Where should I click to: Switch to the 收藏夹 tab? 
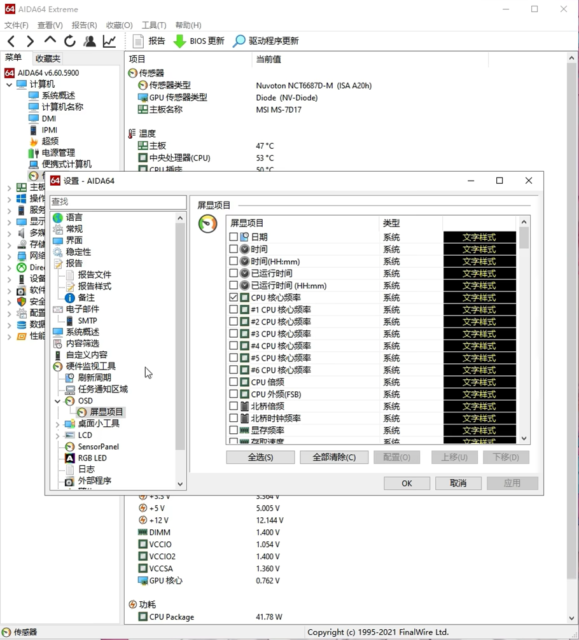pos(48,59)
